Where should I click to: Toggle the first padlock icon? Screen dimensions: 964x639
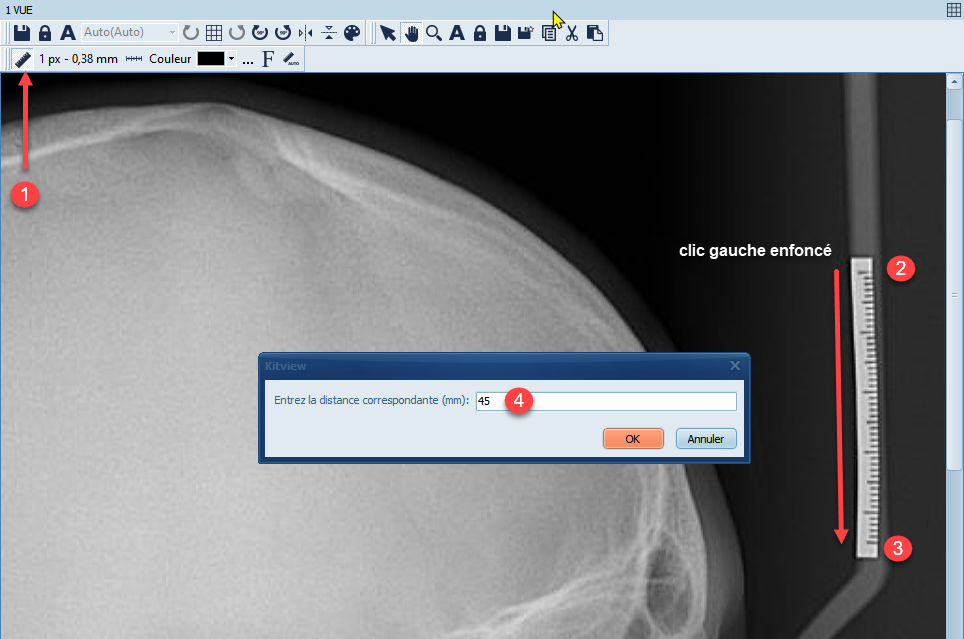pyautogui.click(x=45, y=33)
